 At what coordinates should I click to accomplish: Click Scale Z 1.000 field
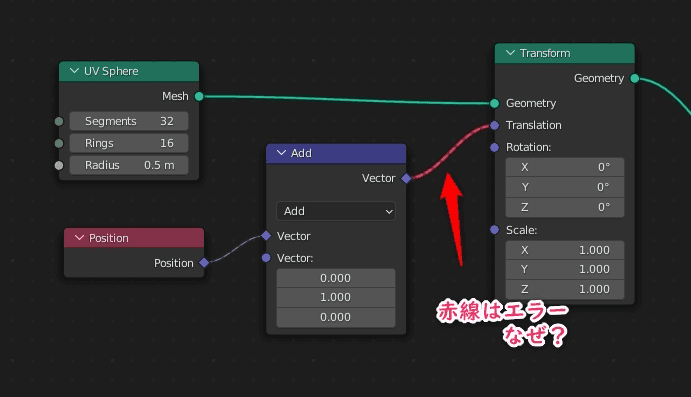click(565, 289)
